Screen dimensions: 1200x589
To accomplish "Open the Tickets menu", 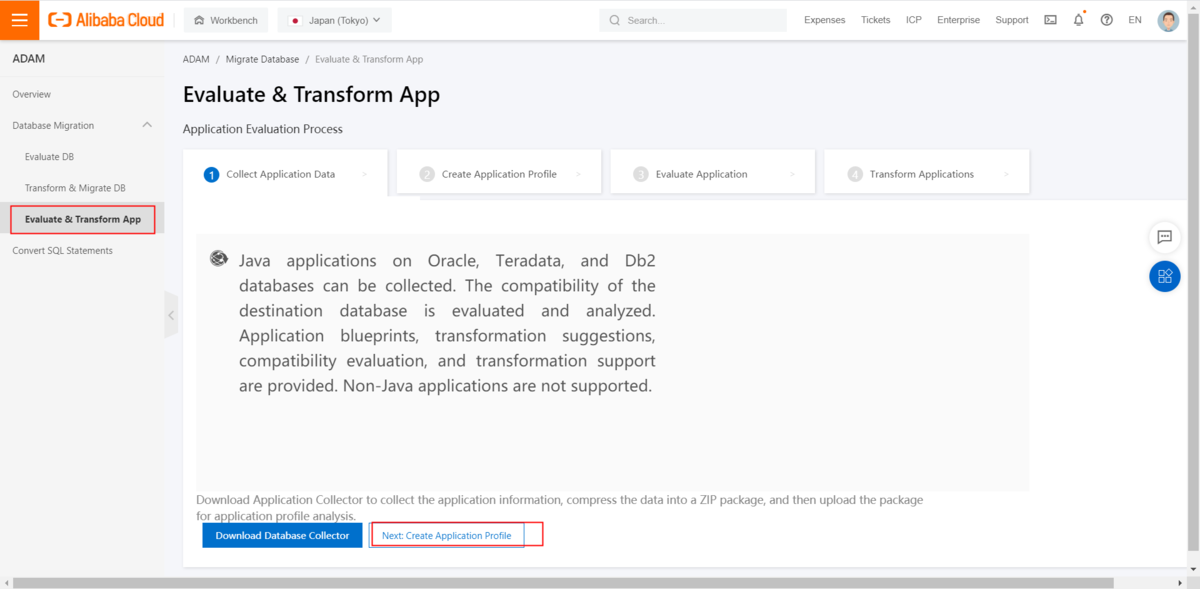I will tap(875, 20).
